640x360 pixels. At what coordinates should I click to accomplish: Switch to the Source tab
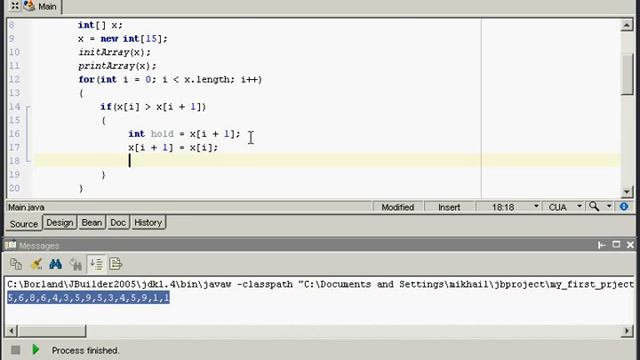tap(24, 224)
